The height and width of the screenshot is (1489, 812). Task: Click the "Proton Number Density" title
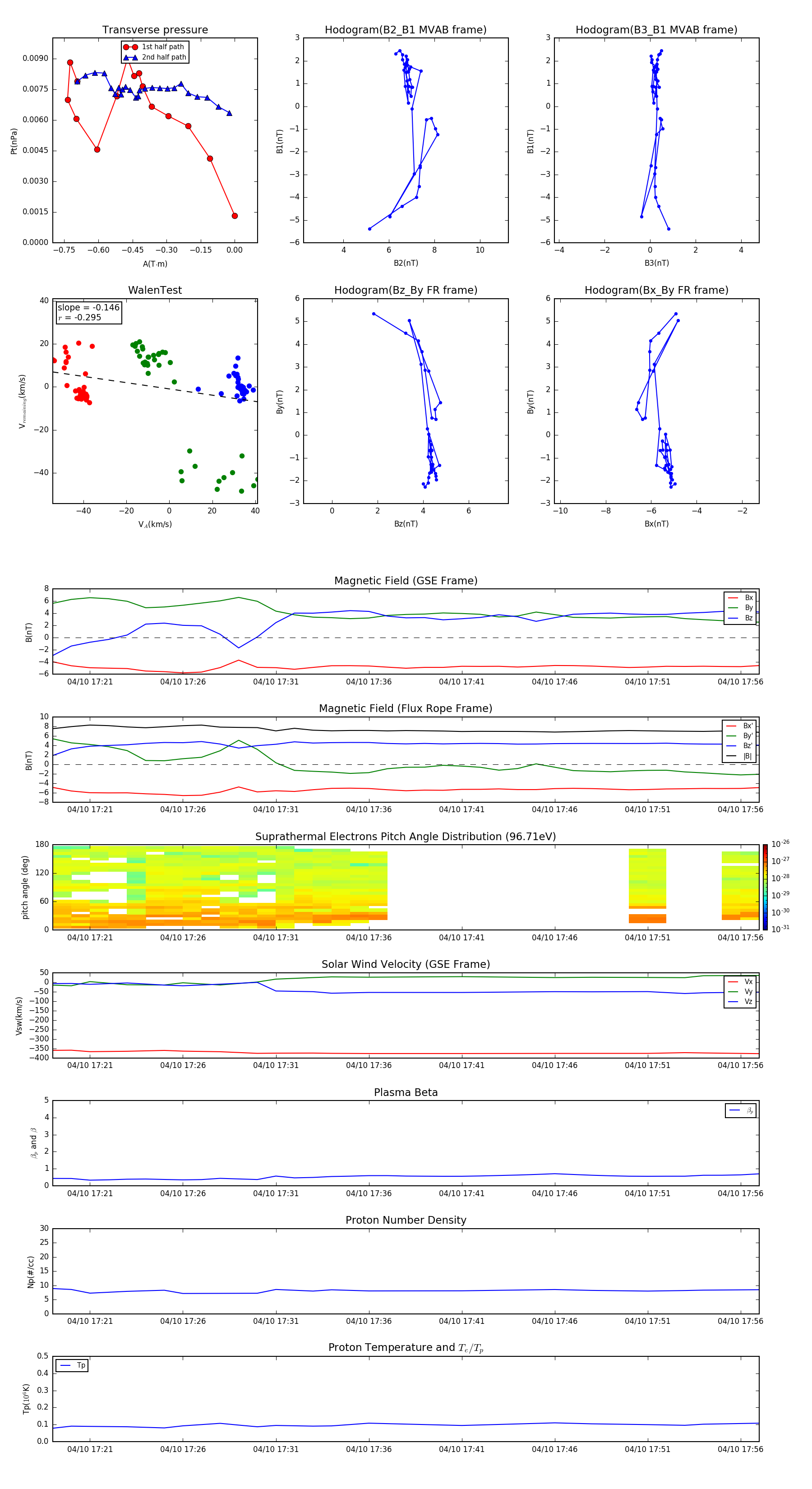point(406,1220)
